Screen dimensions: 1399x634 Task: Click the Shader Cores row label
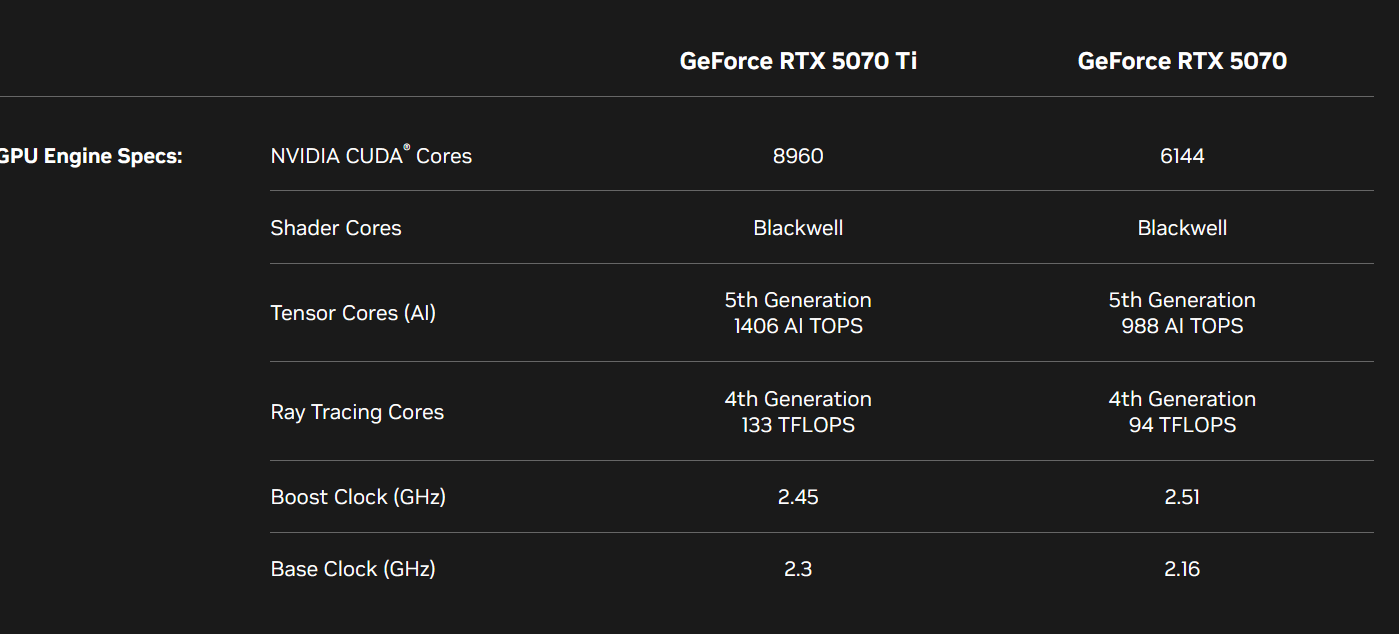click(335, 228)
